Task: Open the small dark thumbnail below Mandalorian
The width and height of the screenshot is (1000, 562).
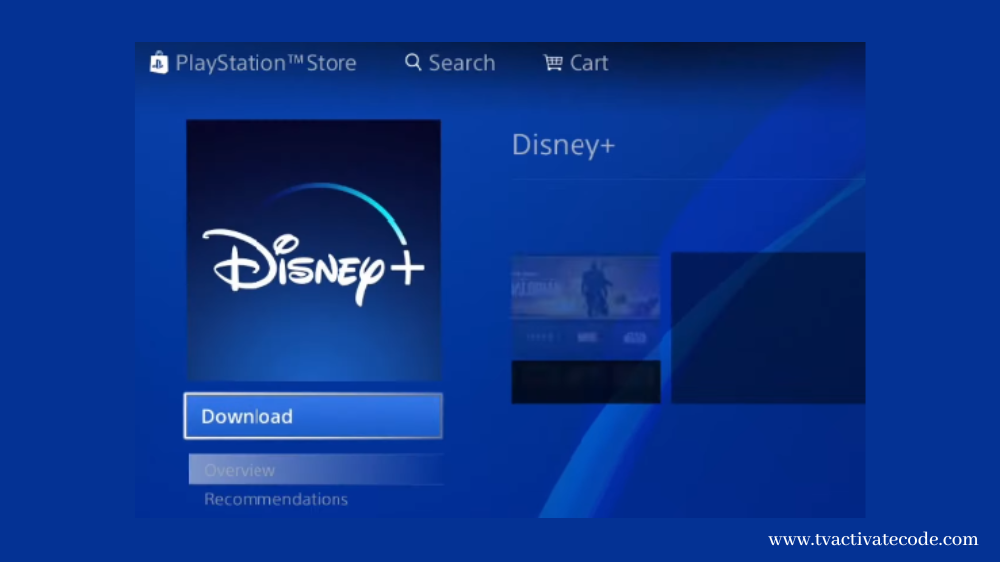Action: pyautogui.click(x=585, y=381)
